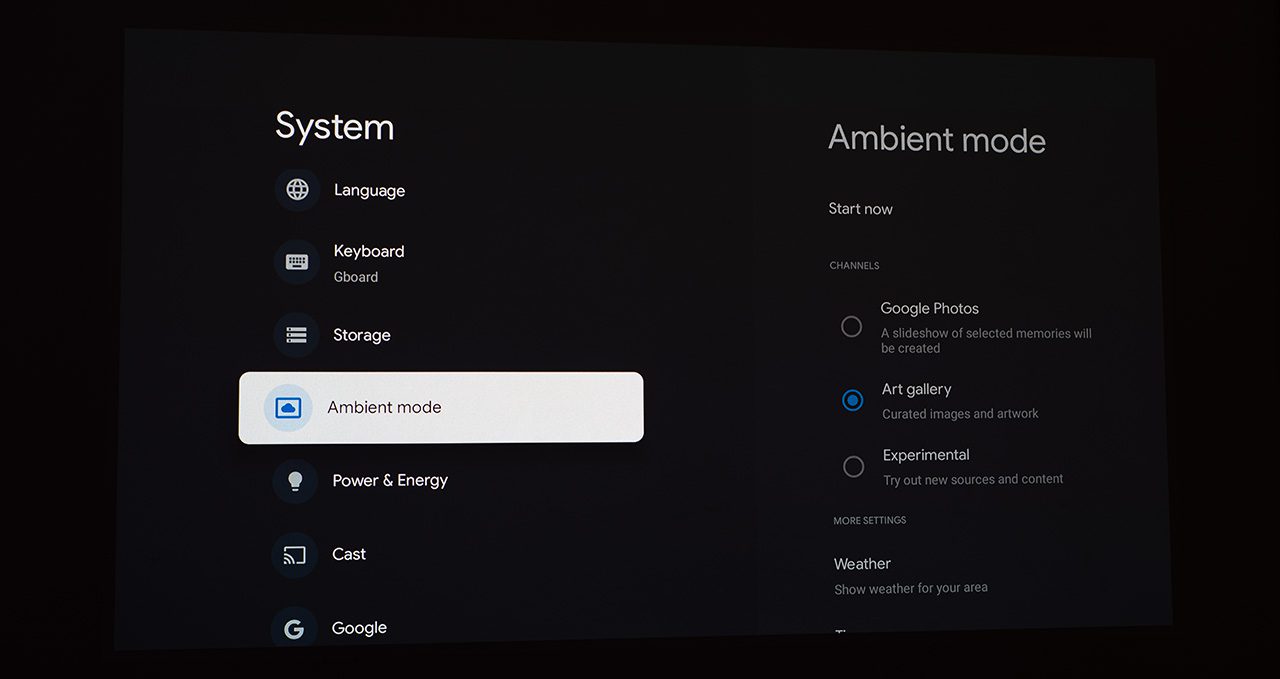Screen dimensions: 1280x679
Task: Click the Google Photos slideshow description text
Action: tap(985, 341)
